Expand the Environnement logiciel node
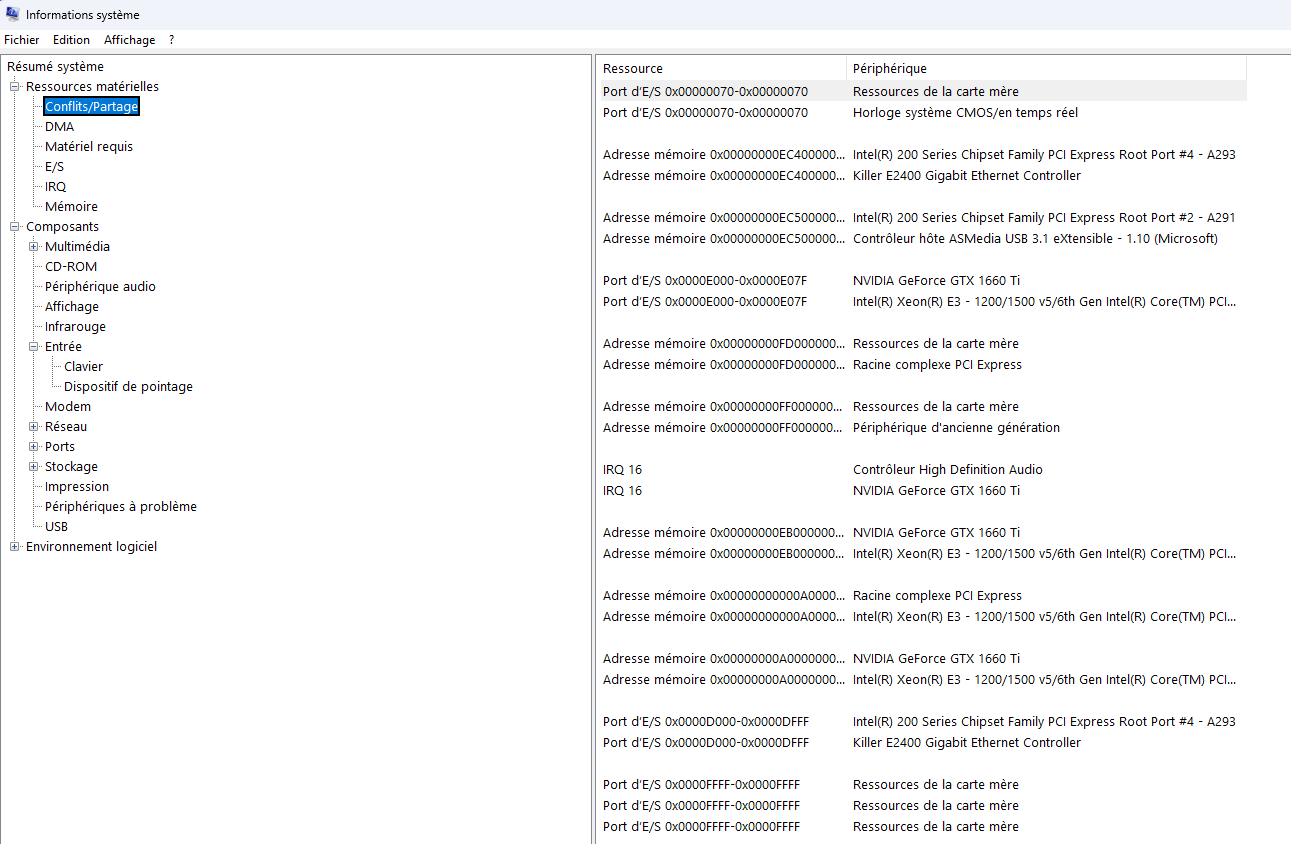1291x844 pixels. pos(15,547)
